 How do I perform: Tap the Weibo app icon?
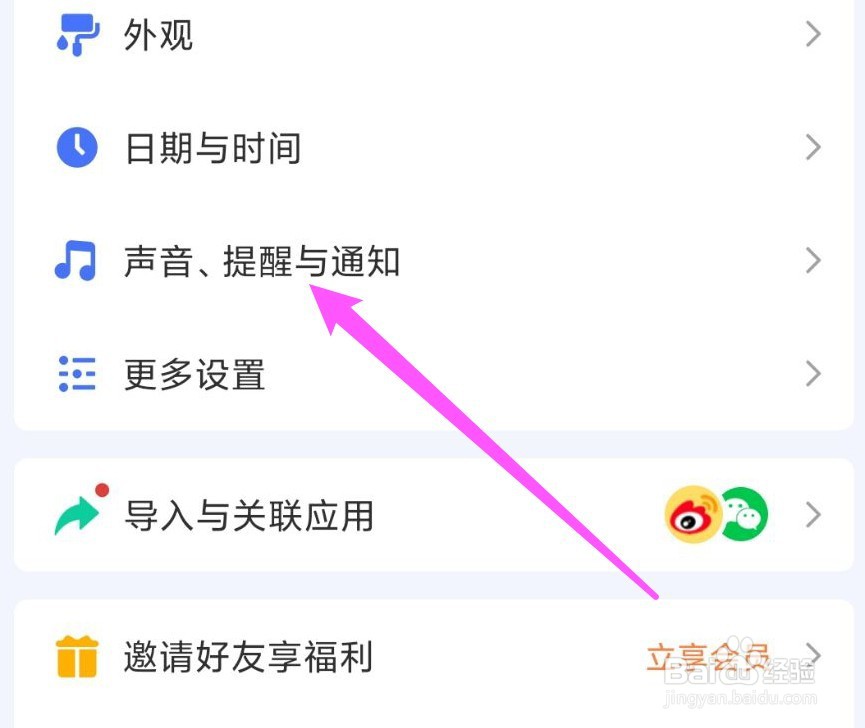click(x=693, y=515)
